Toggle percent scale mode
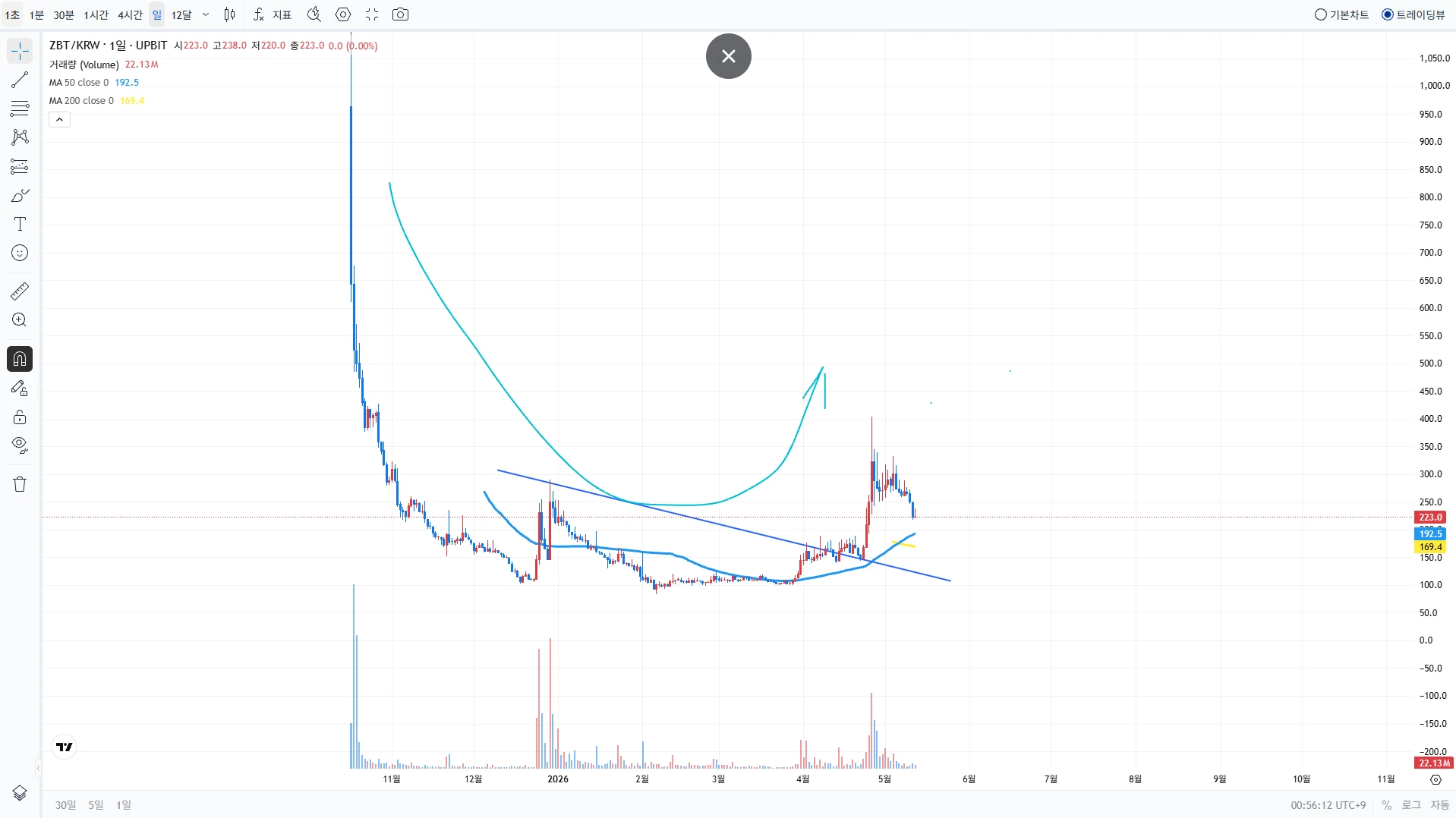1456x818 pixels. click(1387, 805)
